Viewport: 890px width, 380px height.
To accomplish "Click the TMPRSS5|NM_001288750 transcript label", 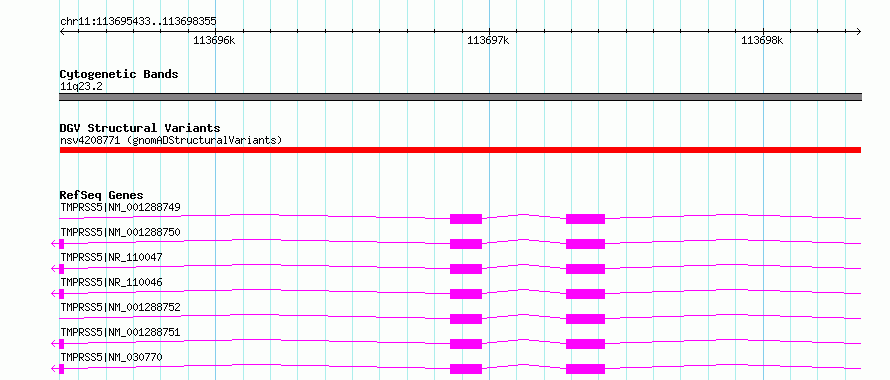I will (x=120, y=233).
